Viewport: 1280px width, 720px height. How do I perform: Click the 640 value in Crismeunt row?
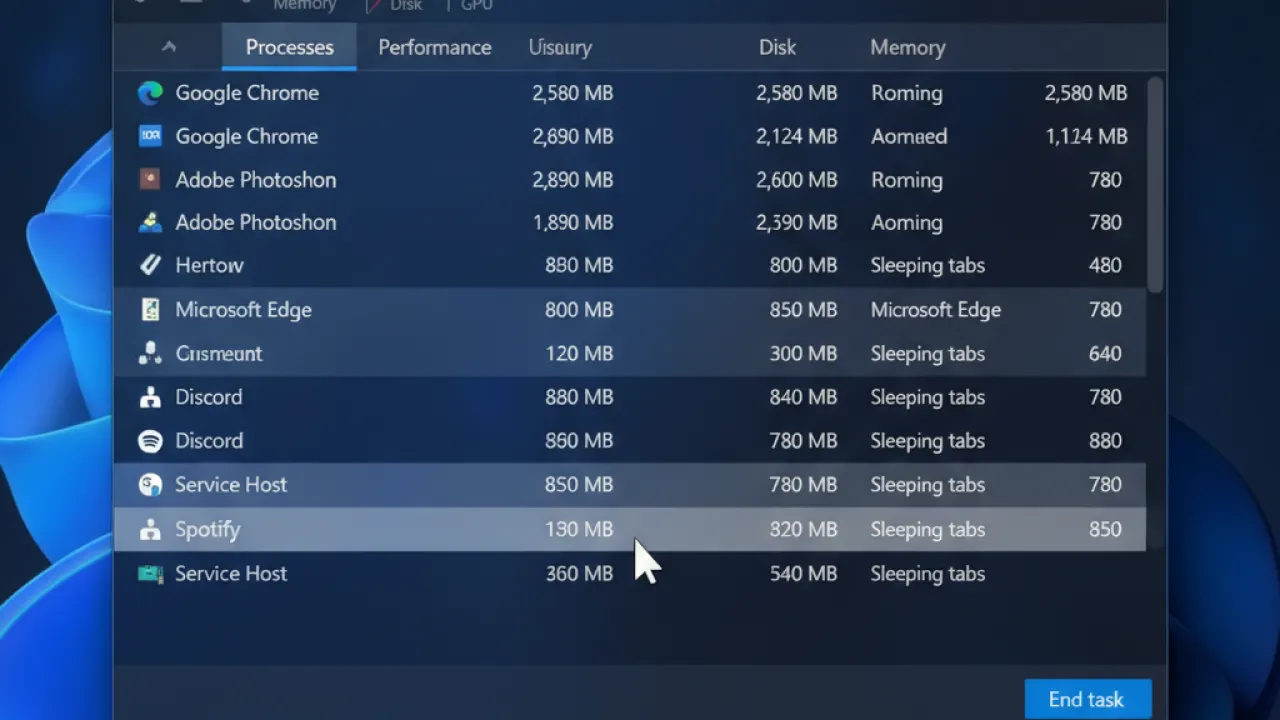[x=1105, y=353]
